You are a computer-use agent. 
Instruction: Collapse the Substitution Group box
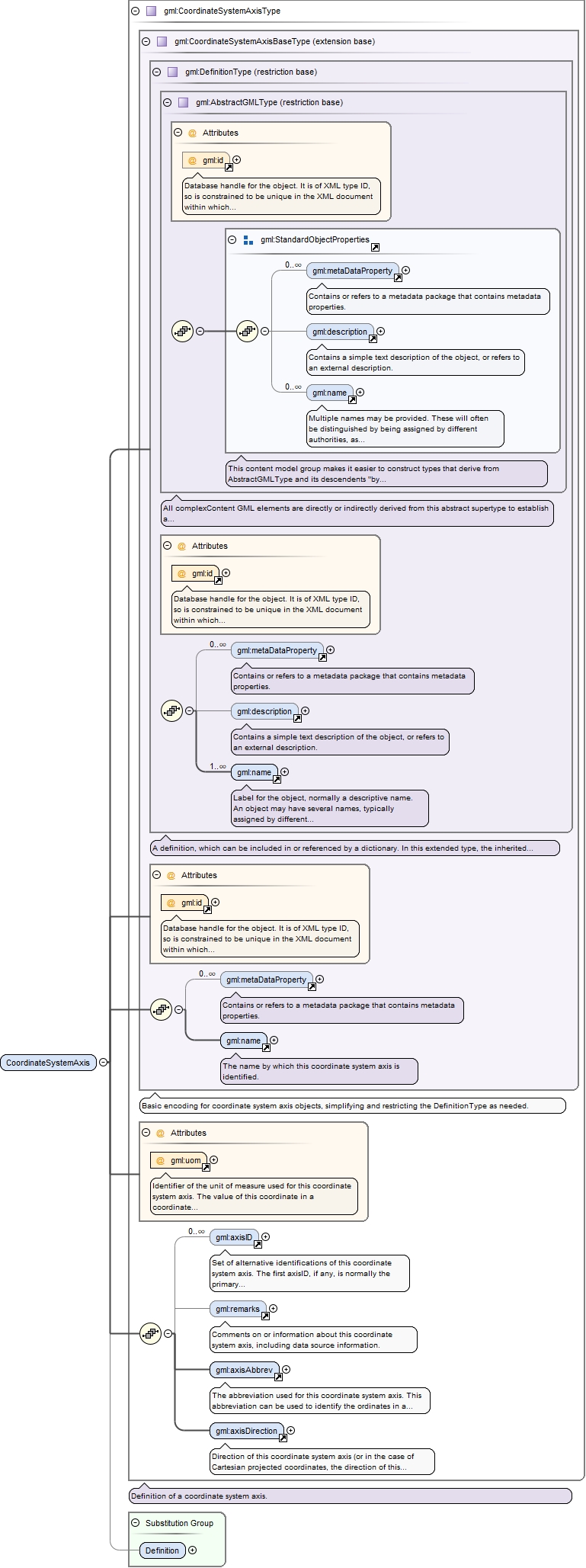point(135,1523)
